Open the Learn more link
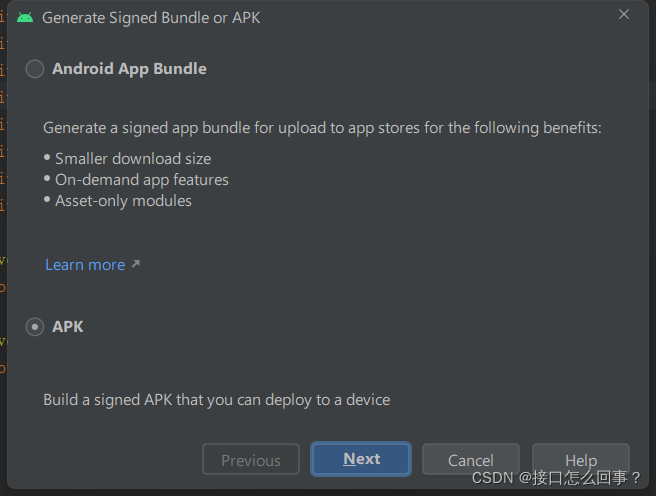The height and width of the screenshot is (496, 656). [x=85, y=265]
